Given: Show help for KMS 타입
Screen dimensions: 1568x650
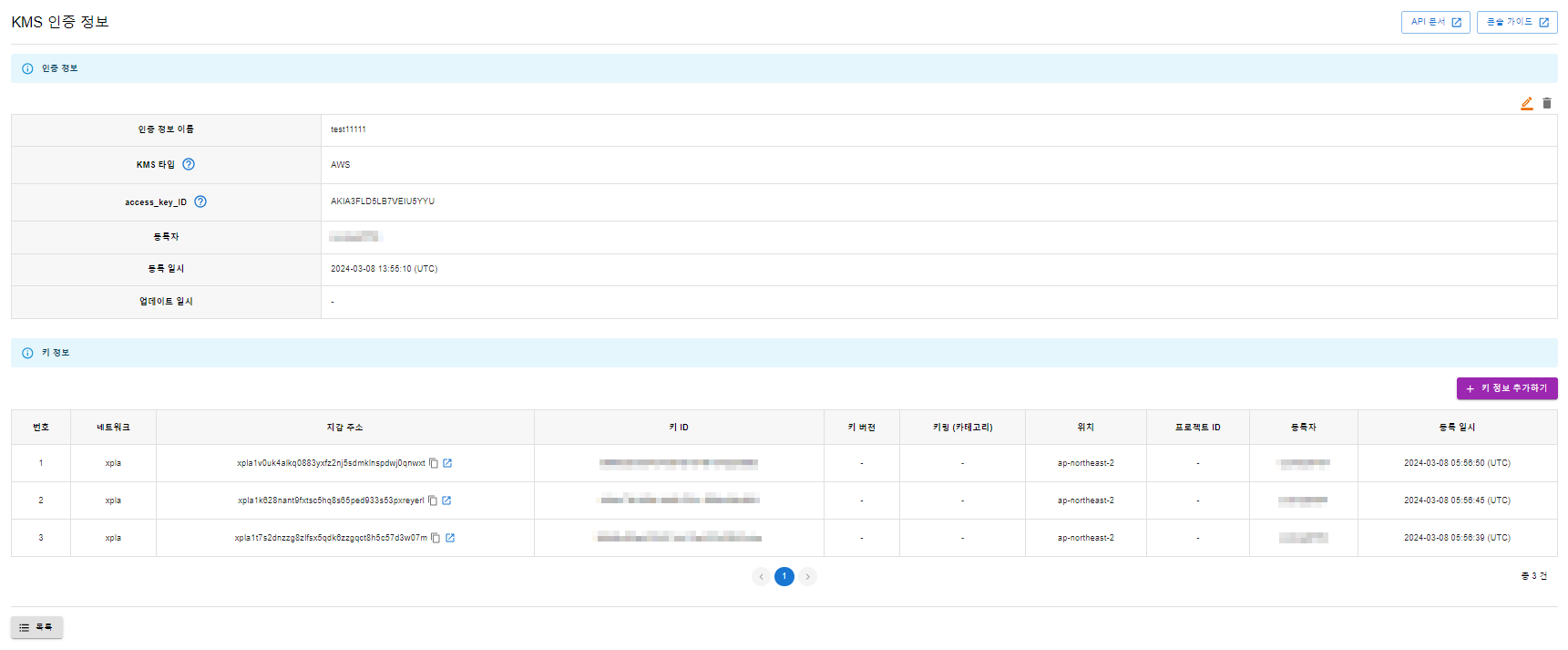Looking at the screenshot, I should click(189, 164).
